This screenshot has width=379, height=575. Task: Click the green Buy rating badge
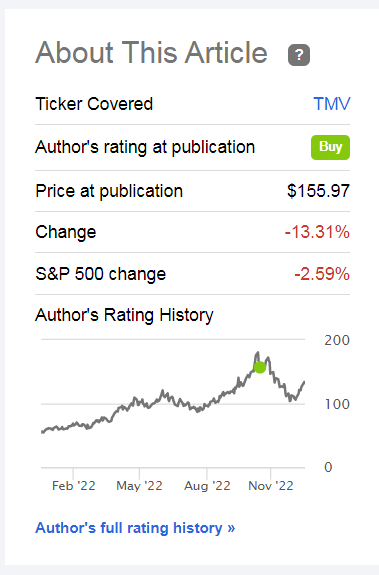[x=330, y=147]
